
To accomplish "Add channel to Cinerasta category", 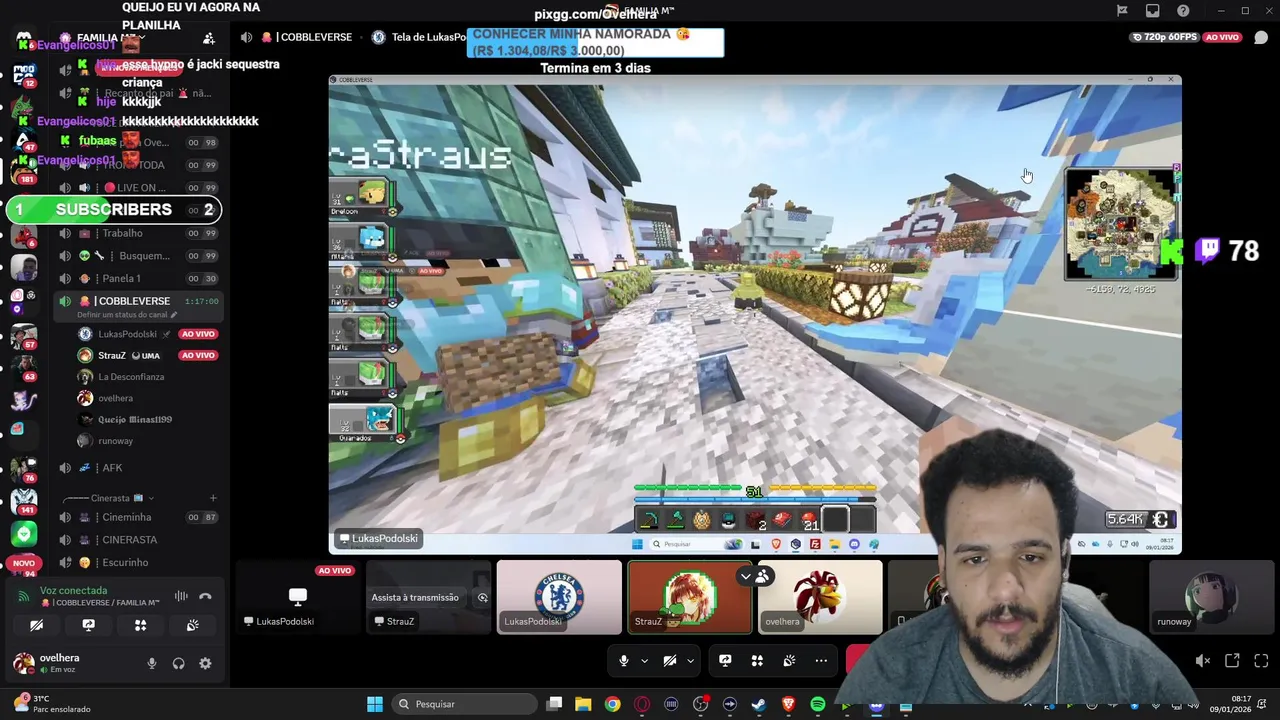I will point(213,498).
